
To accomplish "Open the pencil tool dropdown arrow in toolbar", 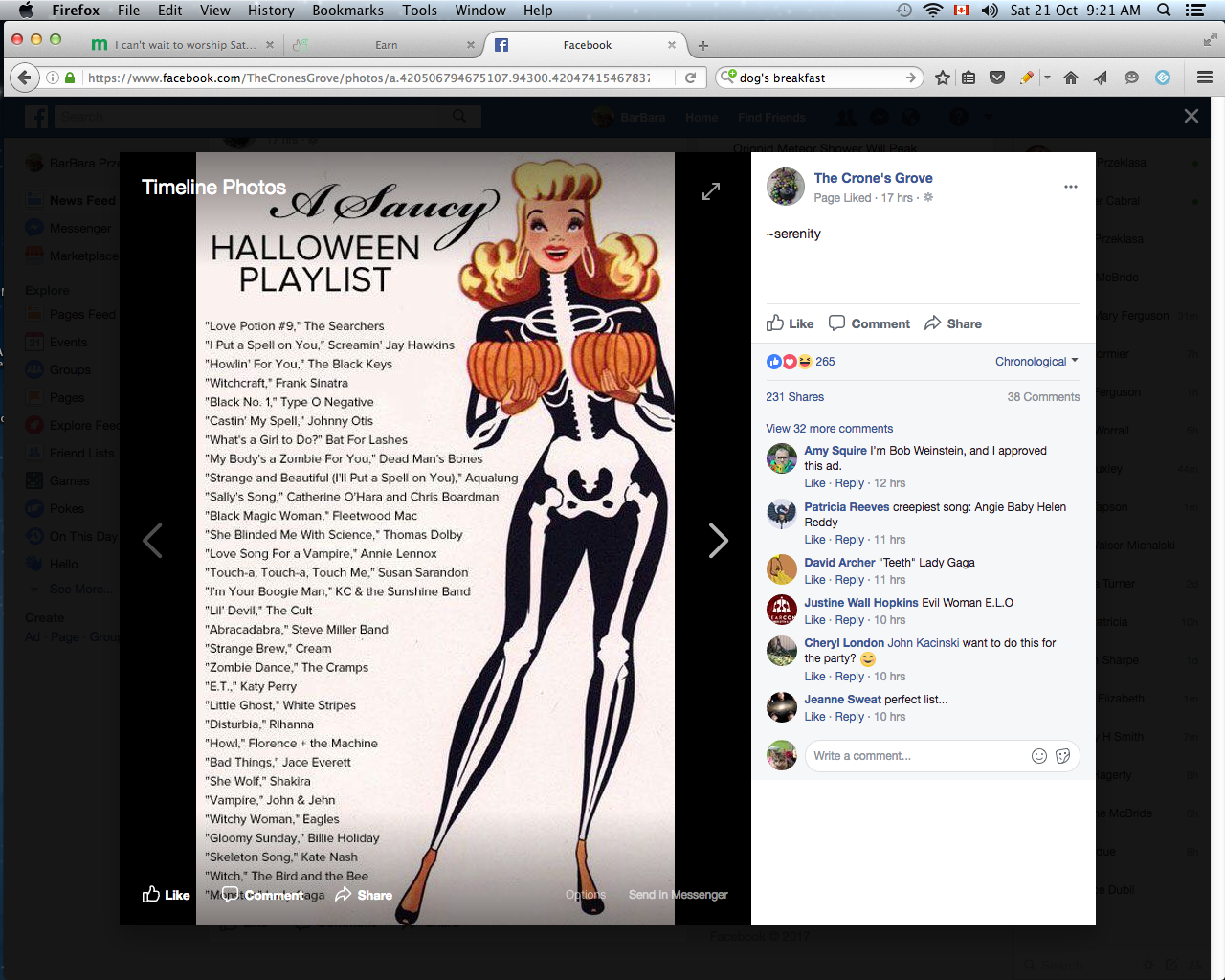I will (x=1047, y=78).
